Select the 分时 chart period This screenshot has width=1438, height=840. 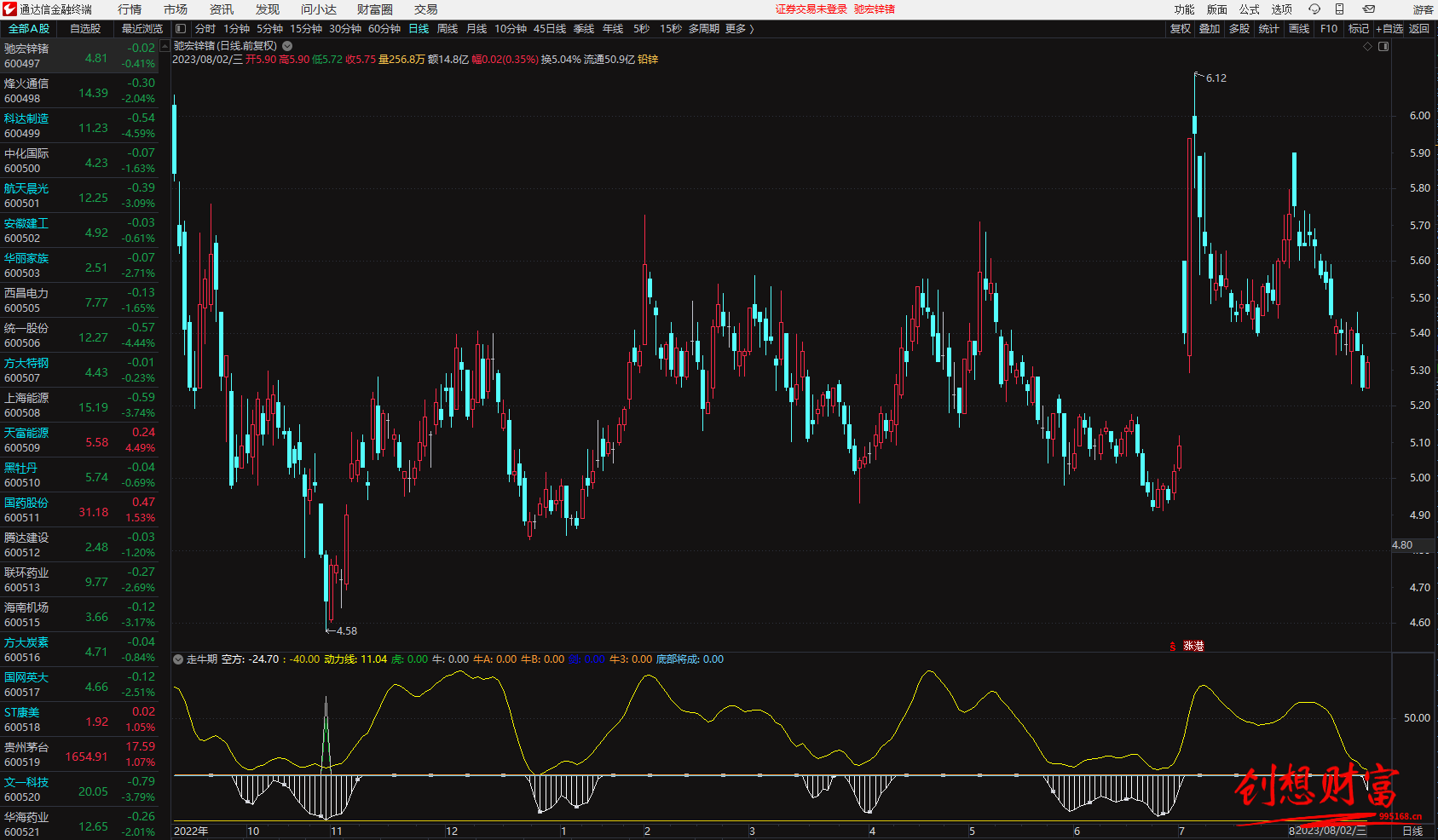click(205, 29)
